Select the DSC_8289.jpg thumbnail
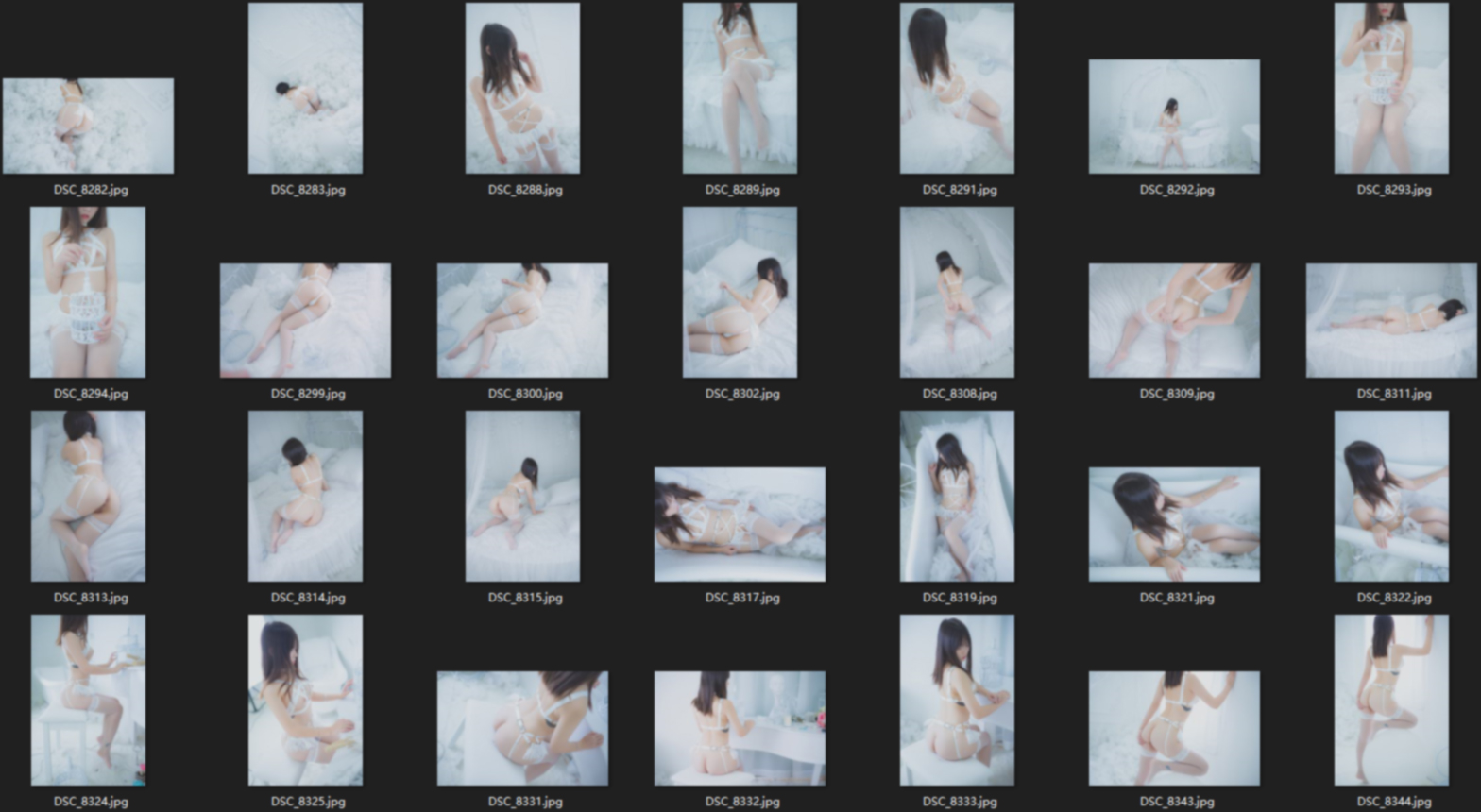The image size is (1481, 812). [740, 88]
